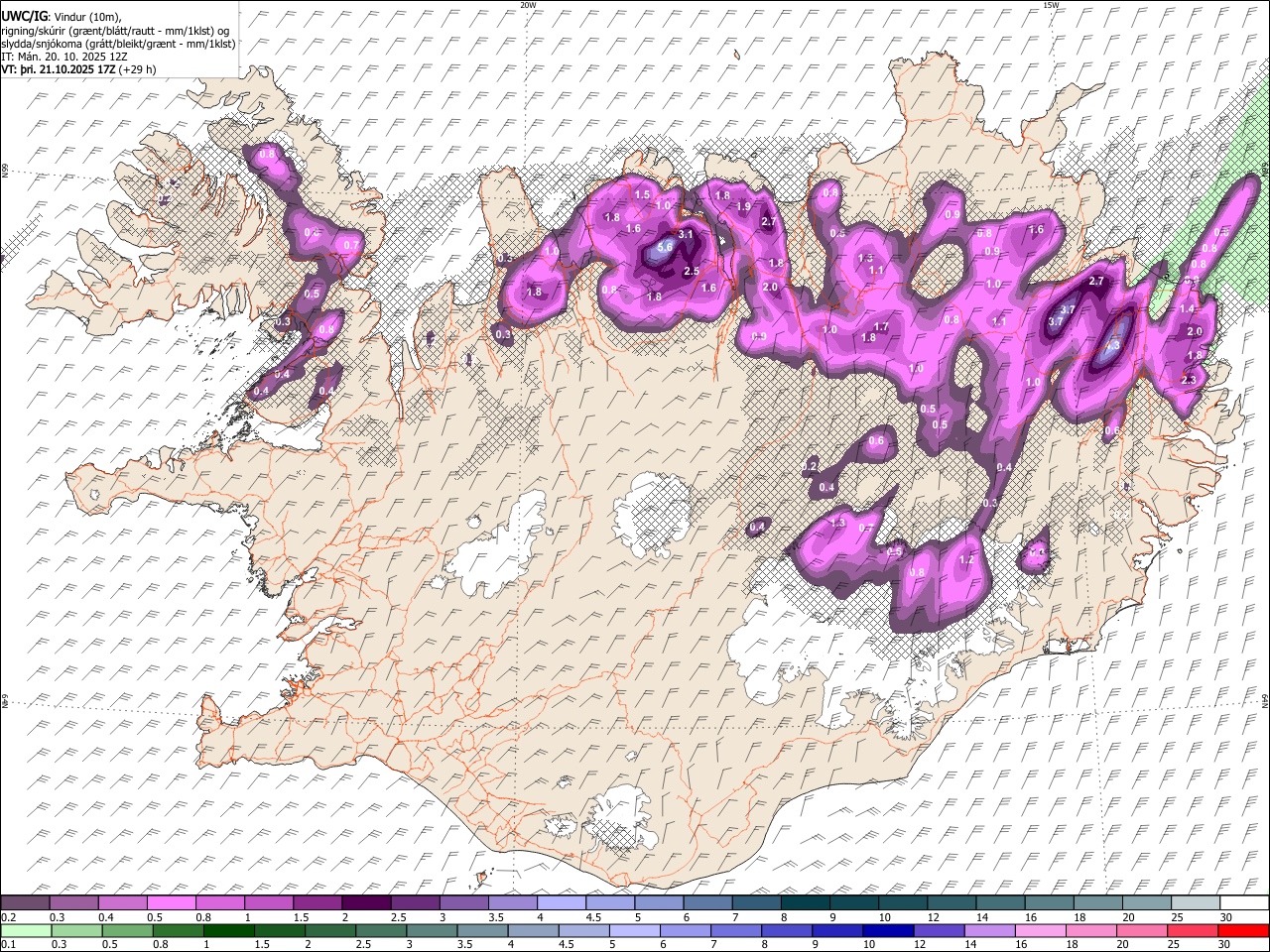The width and height of the screenshot is (1270, 952).
Task: Click the IT: Mán. 20. 10. 2025 12Z line
Action: [63, 57]
